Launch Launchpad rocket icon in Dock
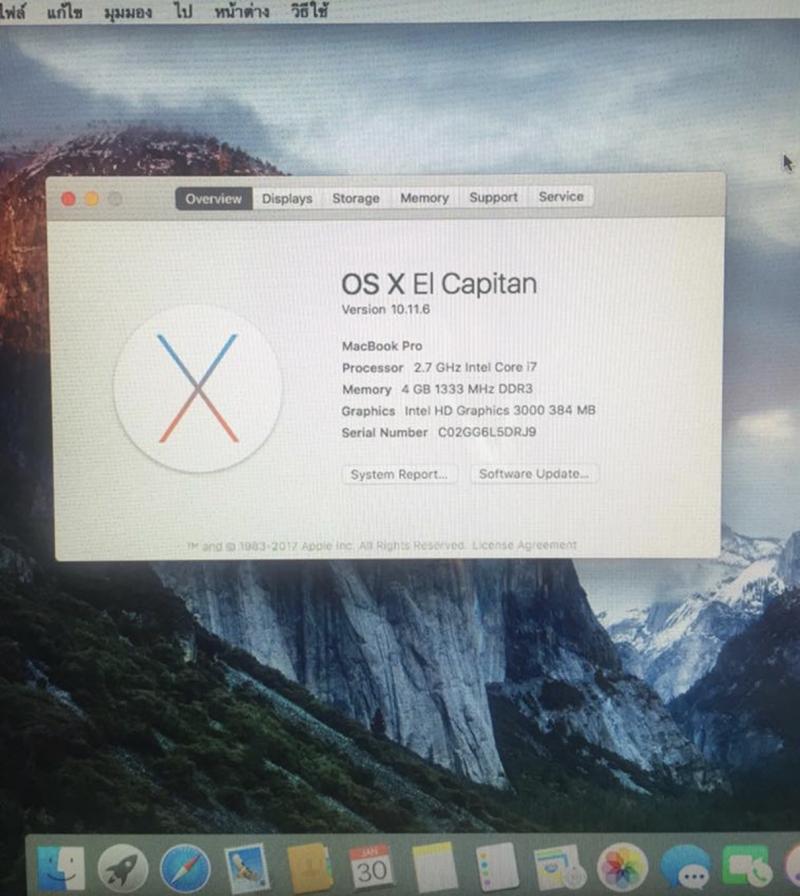Image resolution: width=800 pixels, height=896 pixels. [x=122, y=869]
